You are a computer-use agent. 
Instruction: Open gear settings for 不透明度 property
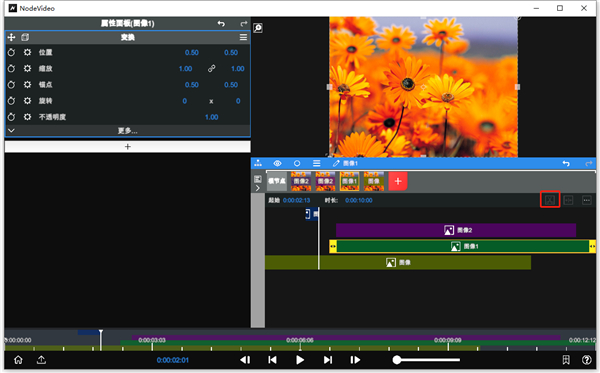coord(27,117)
